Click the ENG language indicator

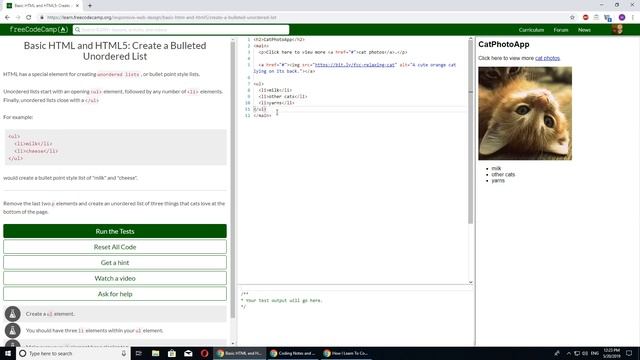(x=595, y=353)
